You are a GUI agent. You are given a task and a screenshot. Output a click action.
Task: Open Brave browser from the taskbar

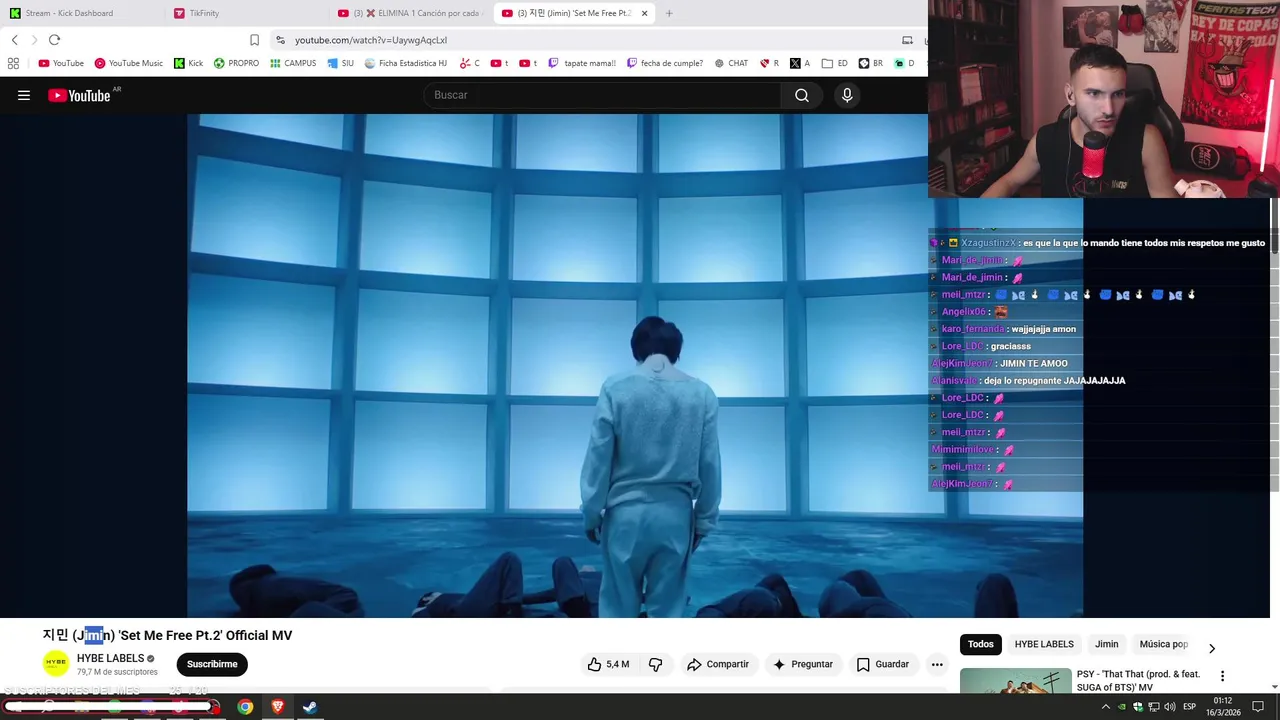pyautogui.click(x=278, y=707)
